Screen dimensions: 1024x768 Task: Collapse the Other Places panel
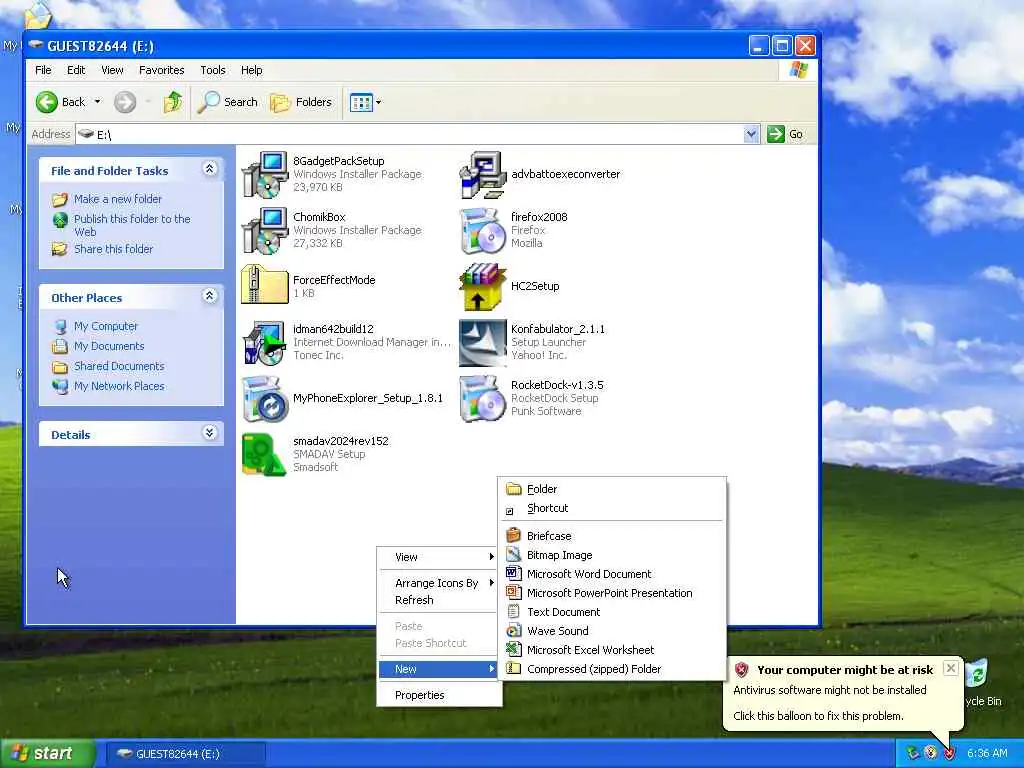click(210, 296)
